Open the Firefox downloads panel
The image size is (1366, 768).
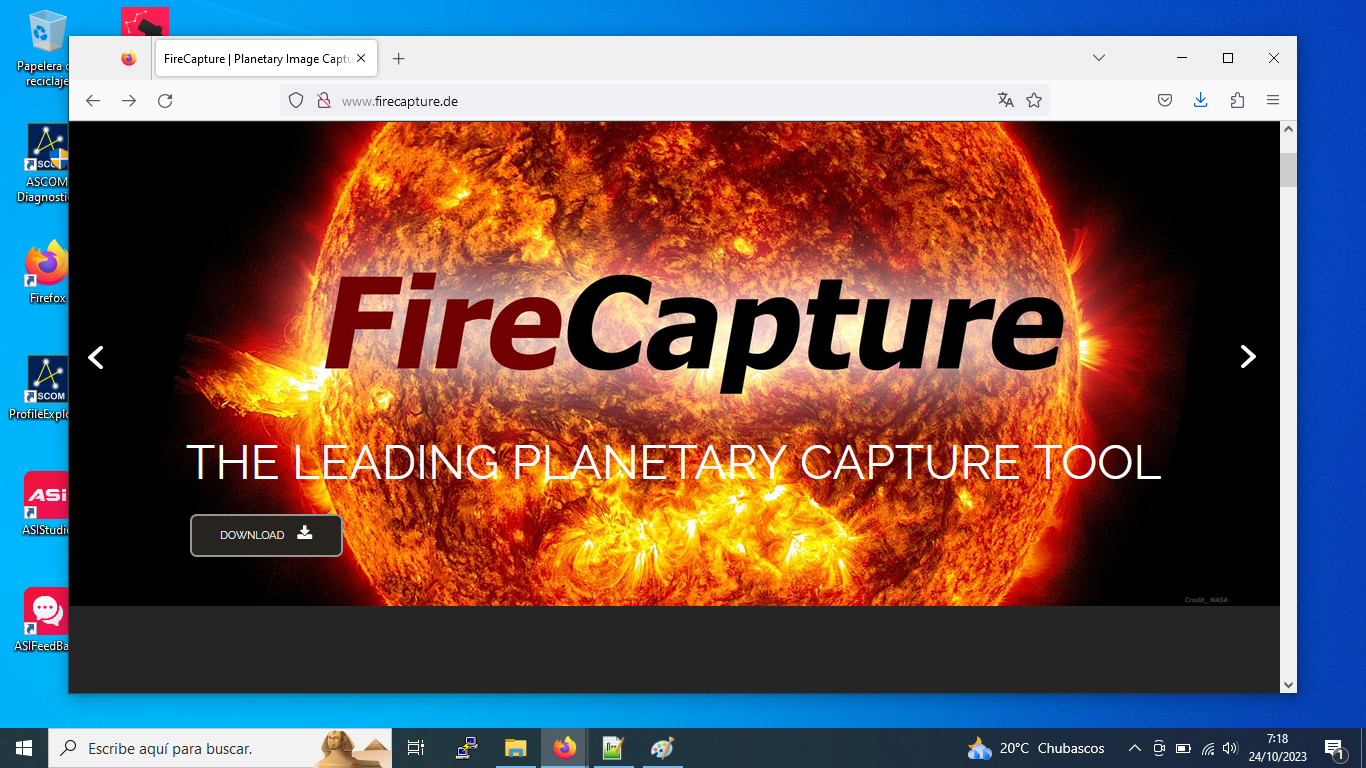[1201, 101]
